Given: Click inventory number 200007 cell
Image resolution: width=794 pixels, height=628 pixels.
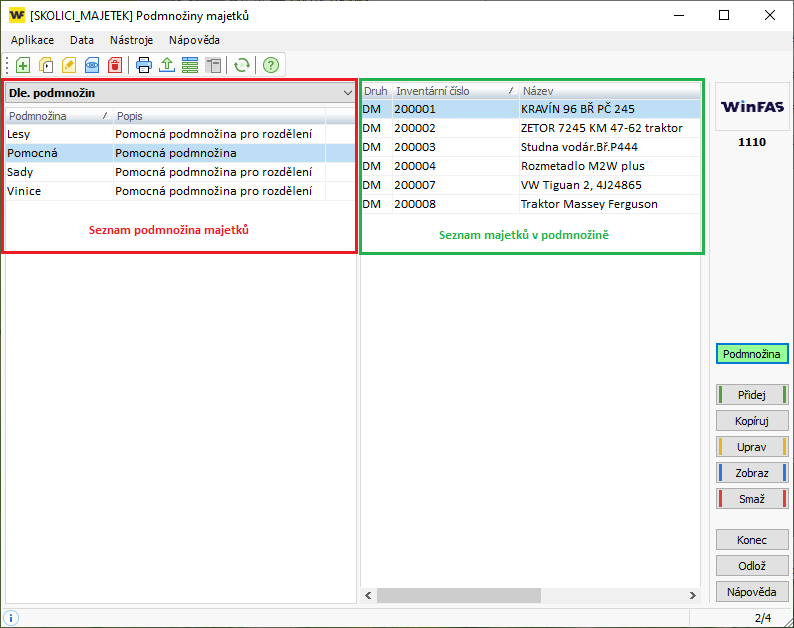Looking at the screenshot, I should tap(456, 185).
